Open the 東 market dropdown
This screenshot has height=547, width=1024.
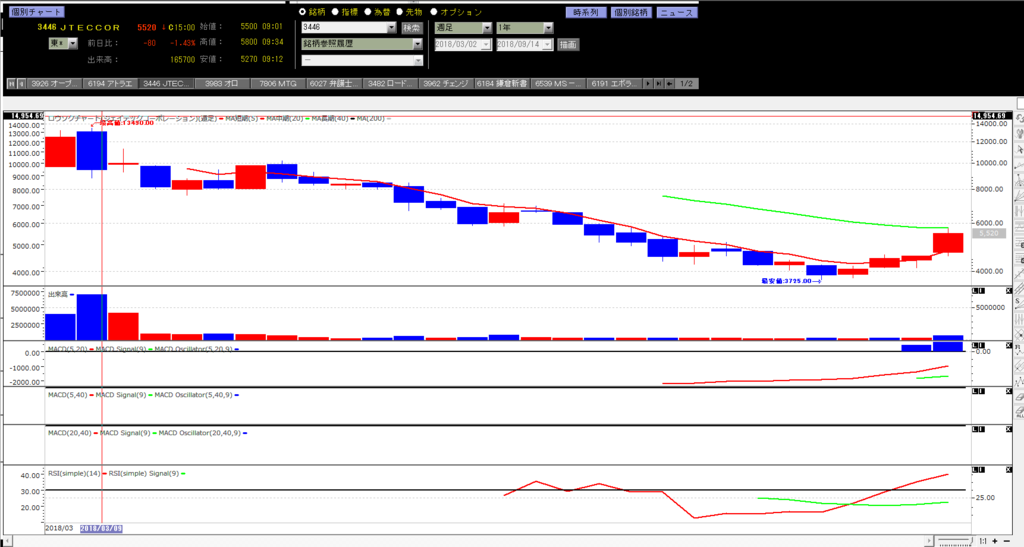coord(72,43)
